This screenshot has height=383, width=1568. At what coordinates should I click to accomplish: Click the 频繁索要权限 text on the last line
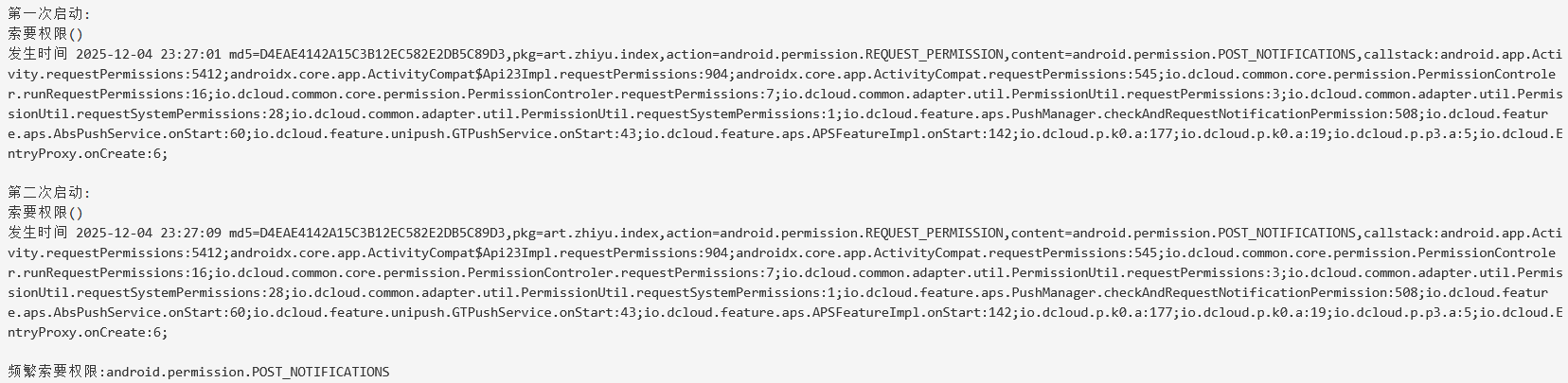coord(53,372)
